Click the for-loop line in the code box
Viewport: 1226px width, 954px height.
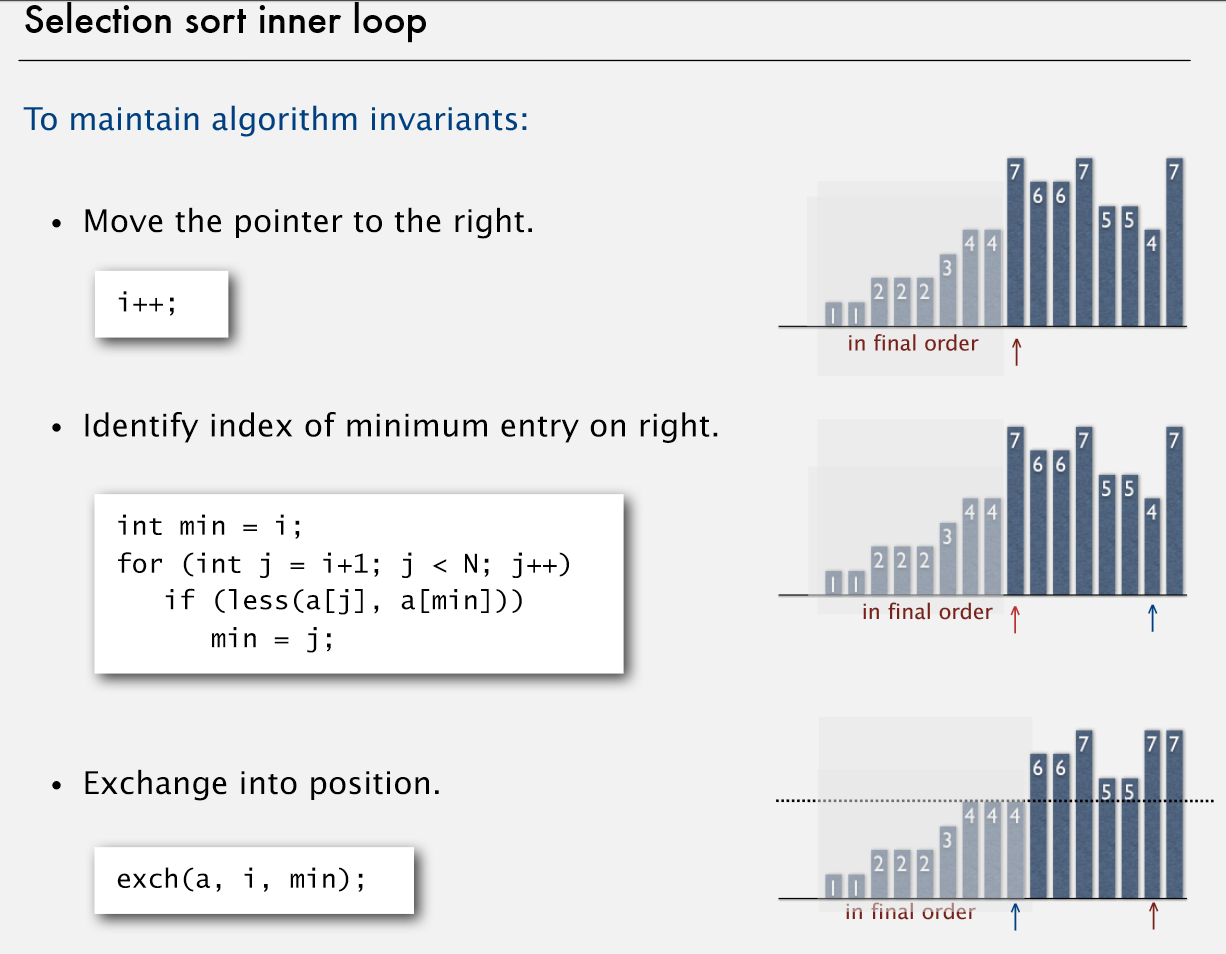(x=343, y=563)
